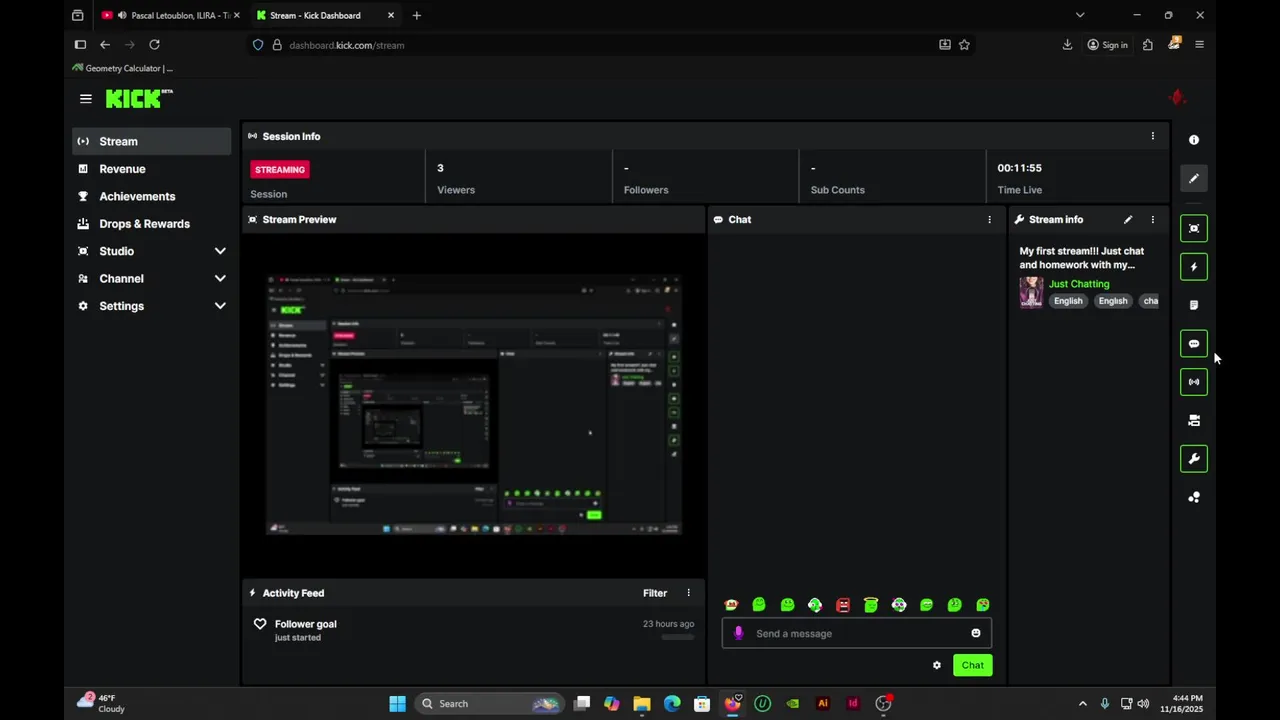Click the Follower goal progress bar
The image size is (1280, 720).
click(678, 637)
